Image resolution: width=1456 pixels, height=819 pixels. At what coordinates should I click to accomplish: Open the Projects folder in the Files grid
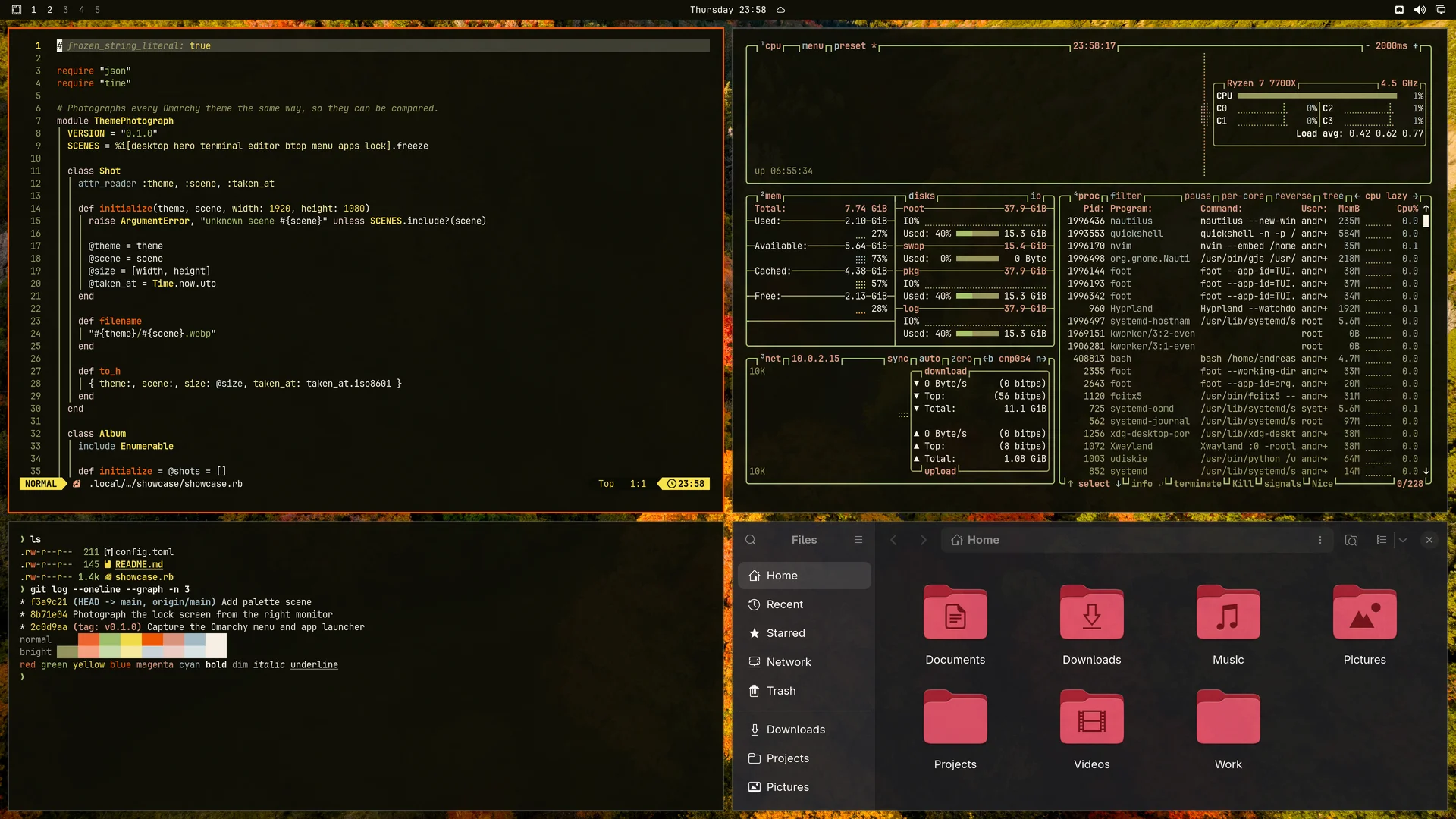click(955, 717)
